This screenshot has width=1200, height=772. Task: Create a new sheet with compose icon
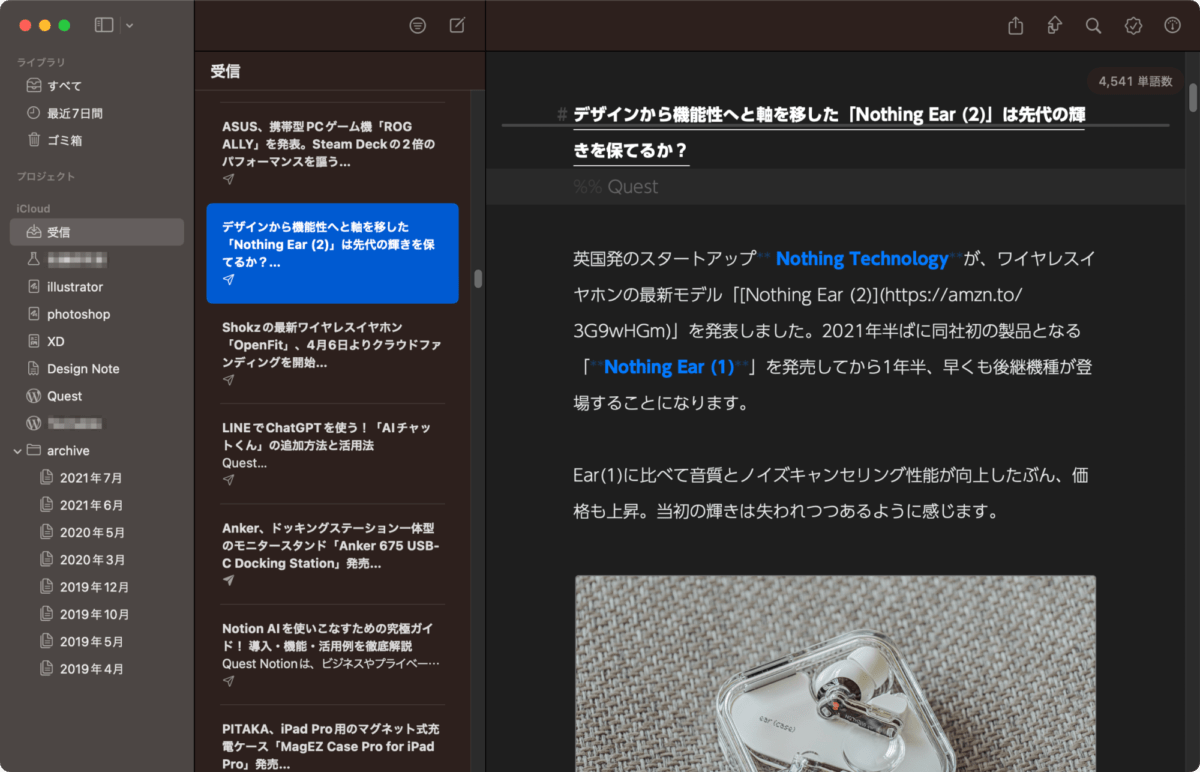457,26
